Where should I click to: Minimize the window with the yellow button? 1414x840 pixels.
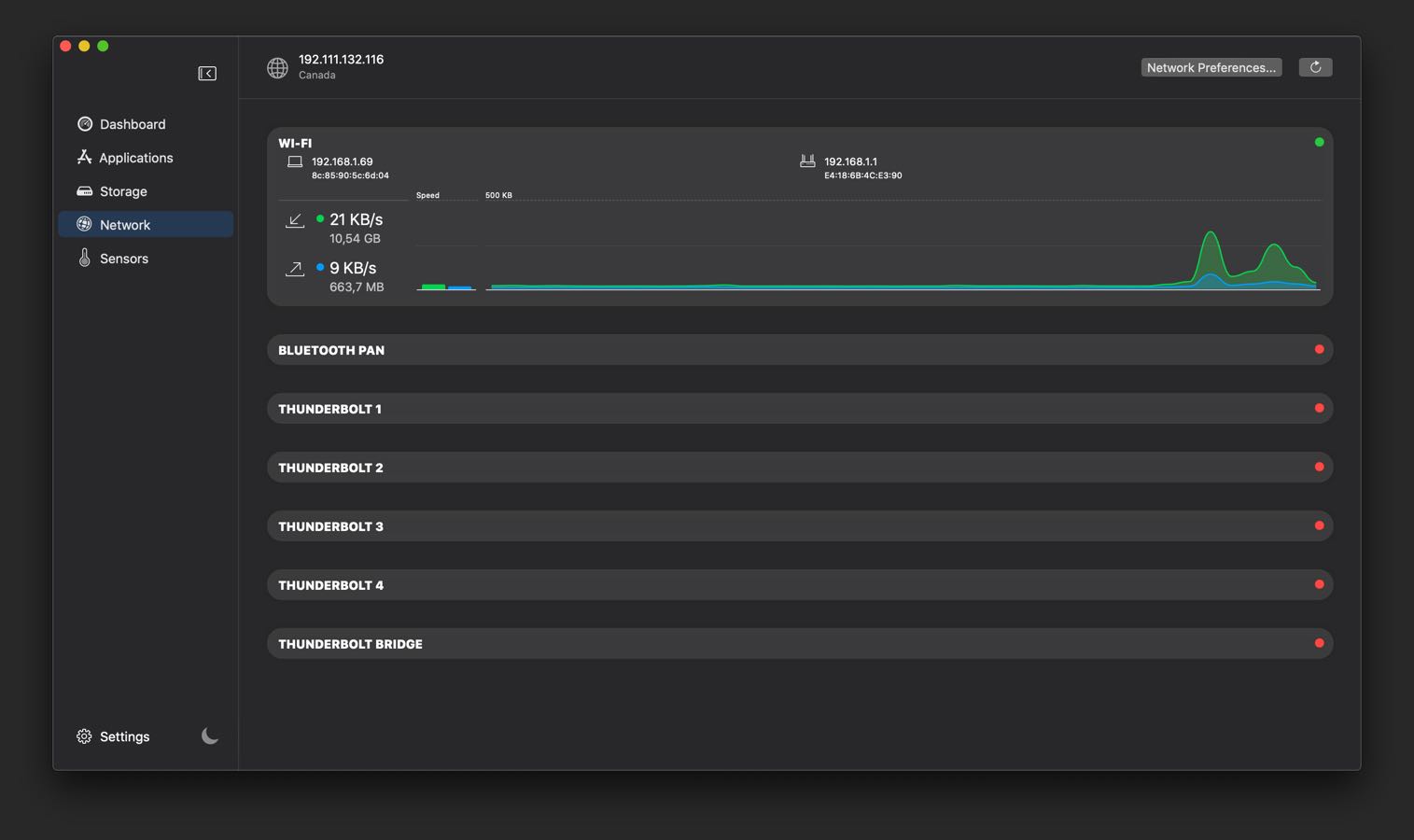84,46
